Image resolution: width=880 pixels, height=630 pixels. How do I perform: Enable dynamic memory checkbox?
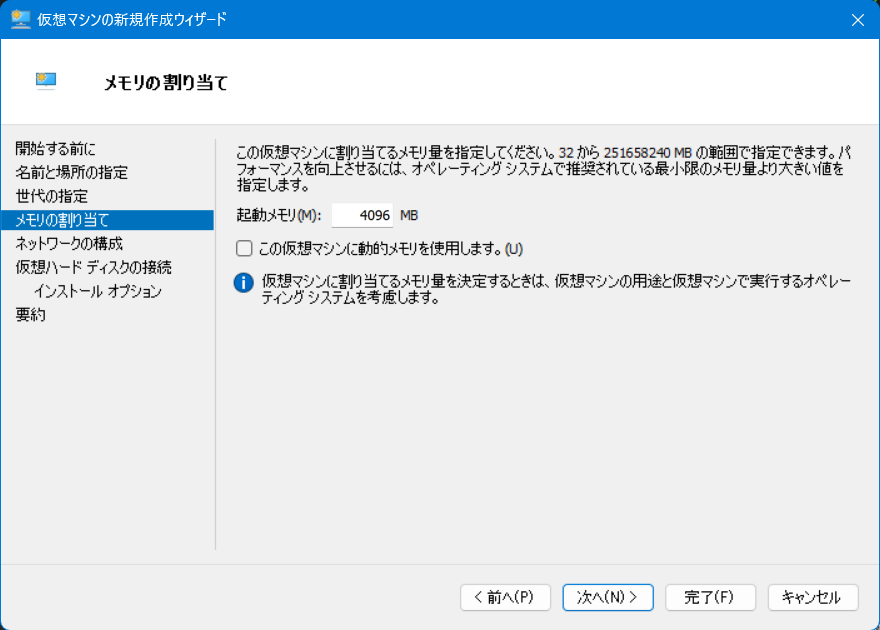point(244,248)
